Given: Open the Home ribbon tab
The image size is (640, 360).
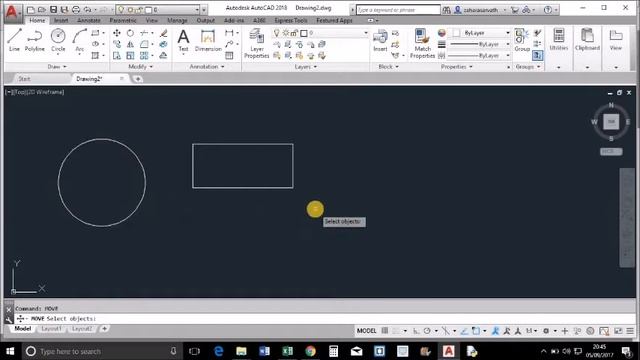Looking at the screenshot, I should coord(37,20).
